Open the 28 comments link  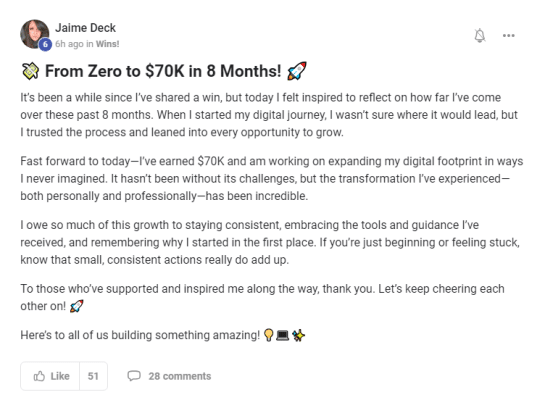click(x=180, y=376)
